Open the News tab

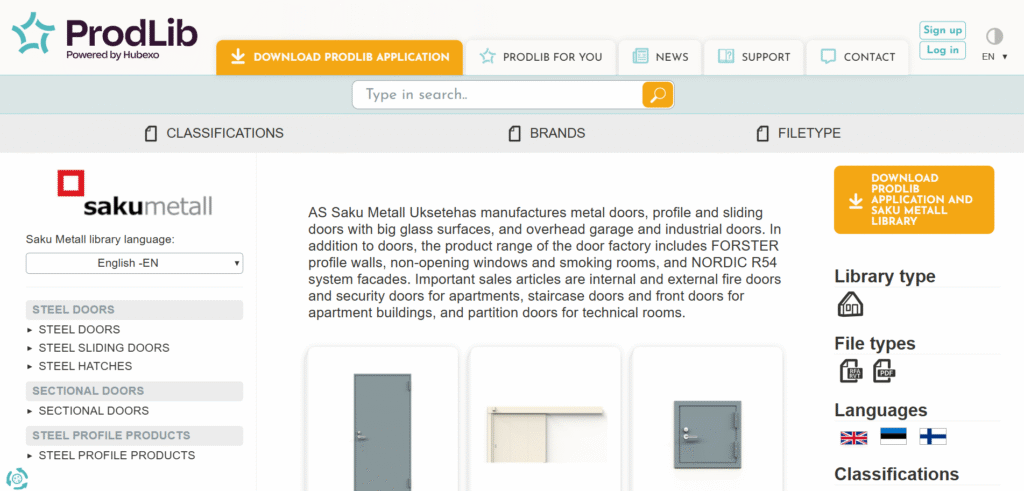(660, 57)
